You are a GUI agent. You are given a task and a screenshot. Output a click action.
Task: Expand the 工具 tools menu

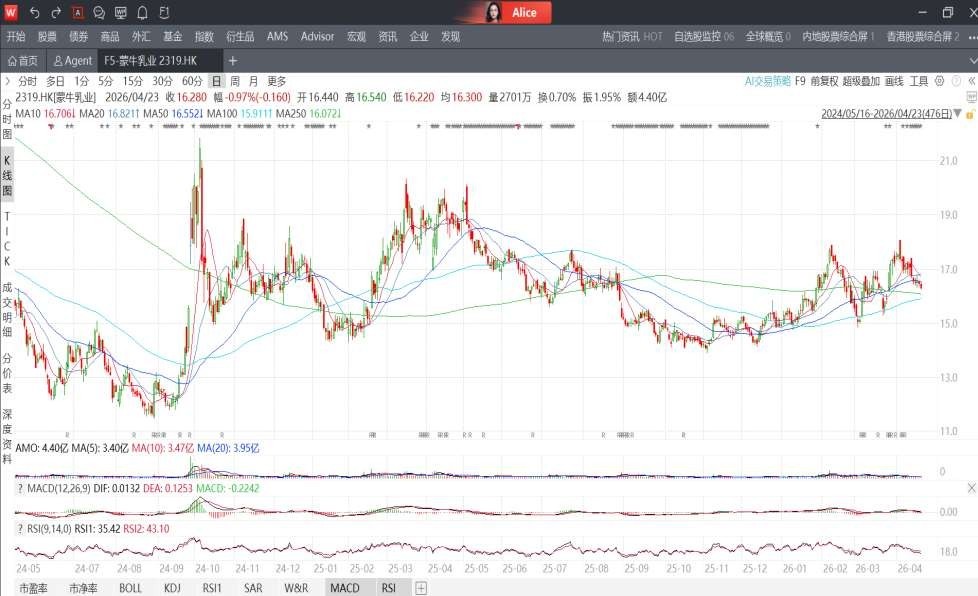(918, 81)
